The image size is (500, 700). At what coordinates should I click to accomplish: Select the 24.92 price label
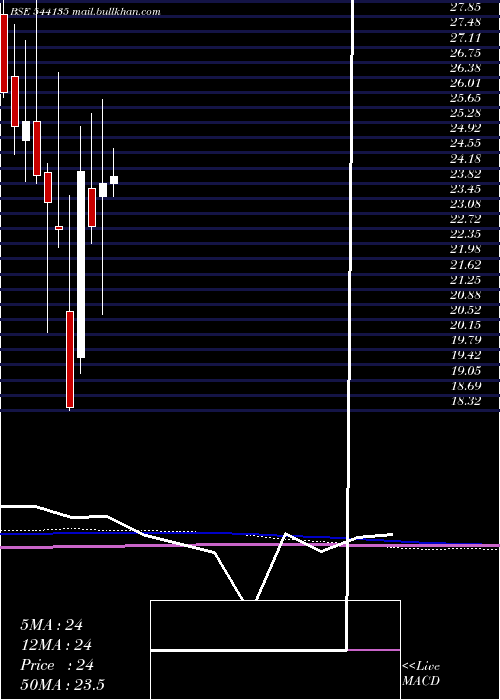[x=465, y=128]
